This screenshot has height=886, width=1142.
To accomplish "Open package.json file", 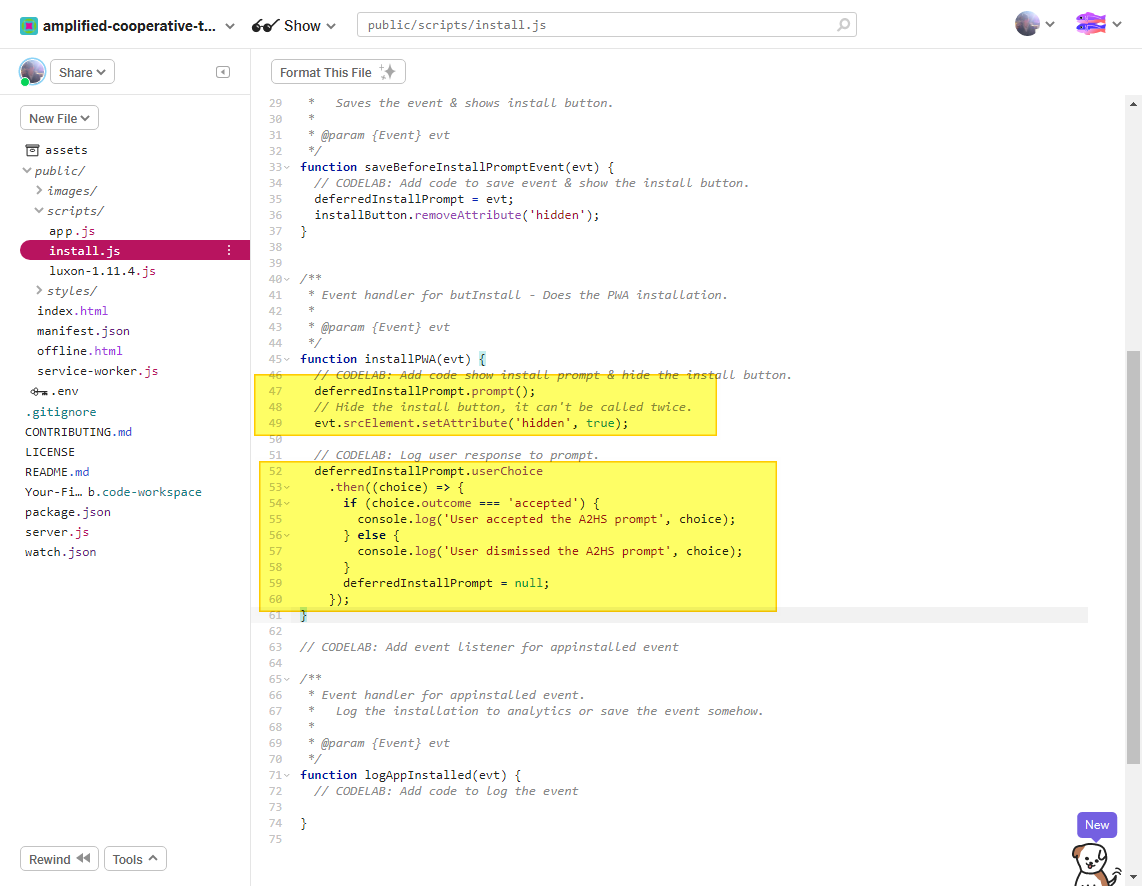I will coord(68,512).
